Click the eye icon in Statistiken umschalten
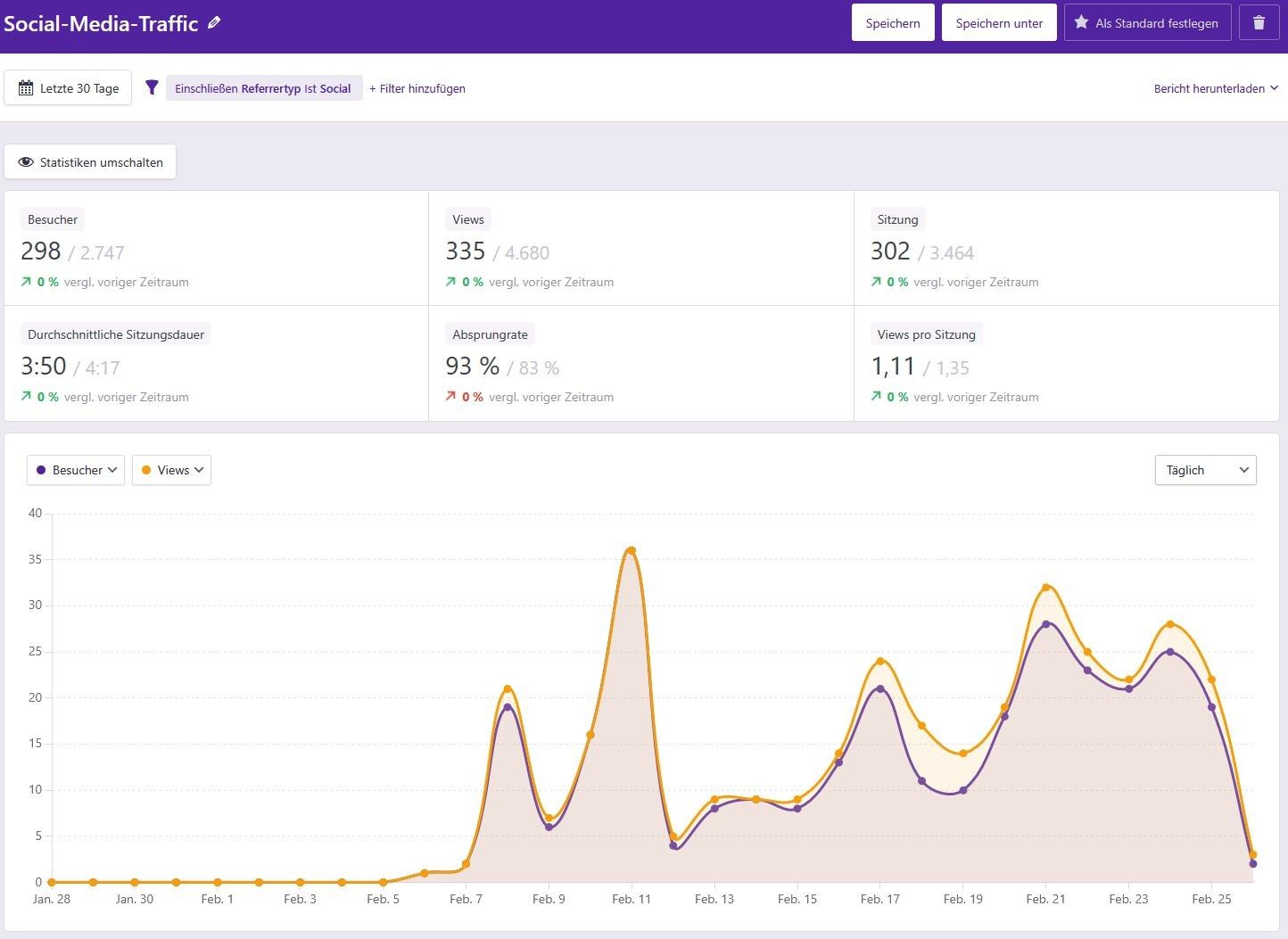The image size is (1288, 939). click(x=26, y=162)
